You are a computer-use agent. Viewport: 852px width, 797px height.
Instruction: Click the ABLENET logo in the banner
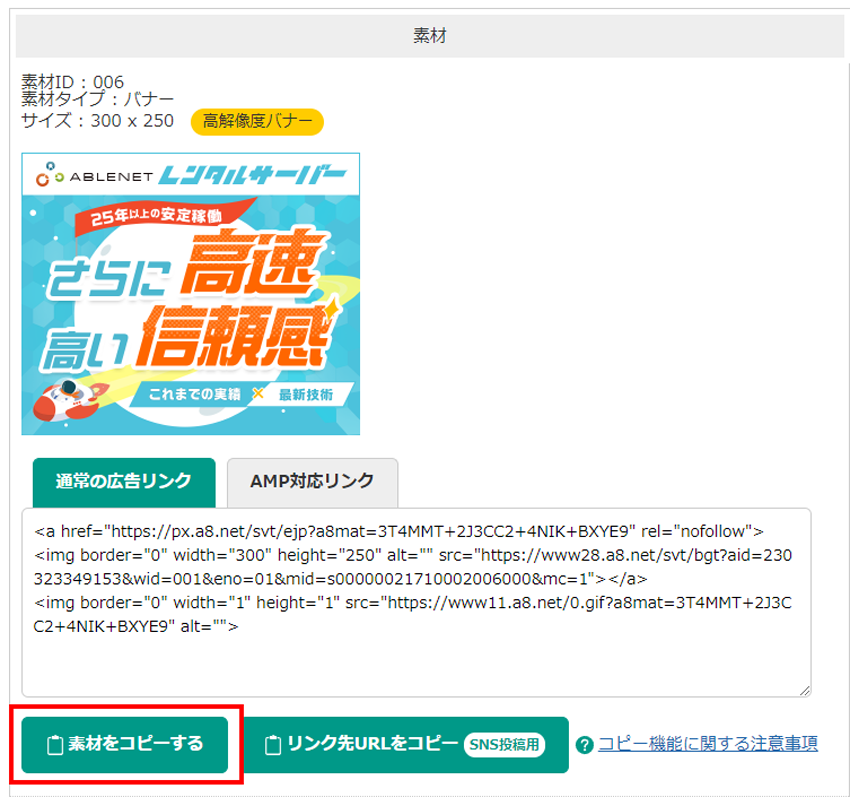95,177
